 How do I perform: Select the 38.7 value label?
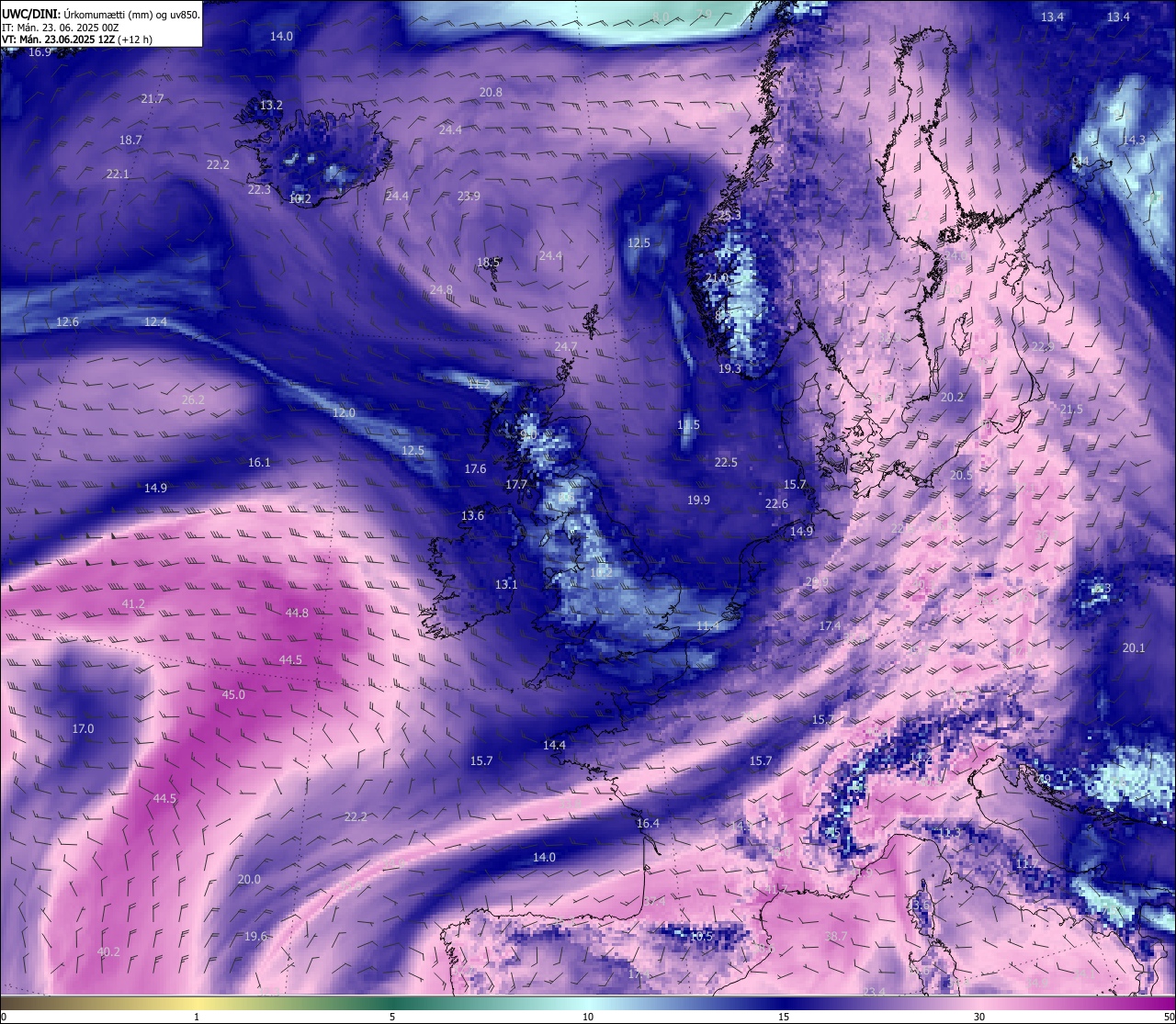(836, 936)
